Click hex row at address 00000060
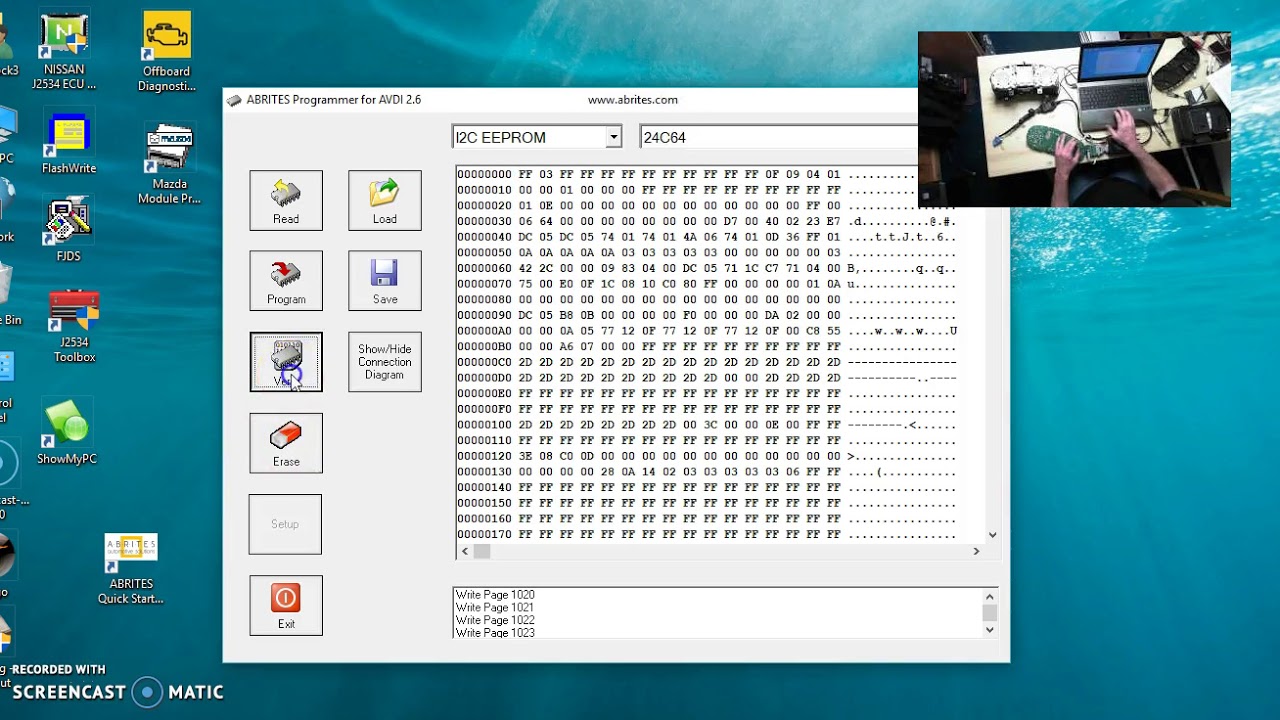This screenshot has width=1280, height=720. click(x=707, y=268)
